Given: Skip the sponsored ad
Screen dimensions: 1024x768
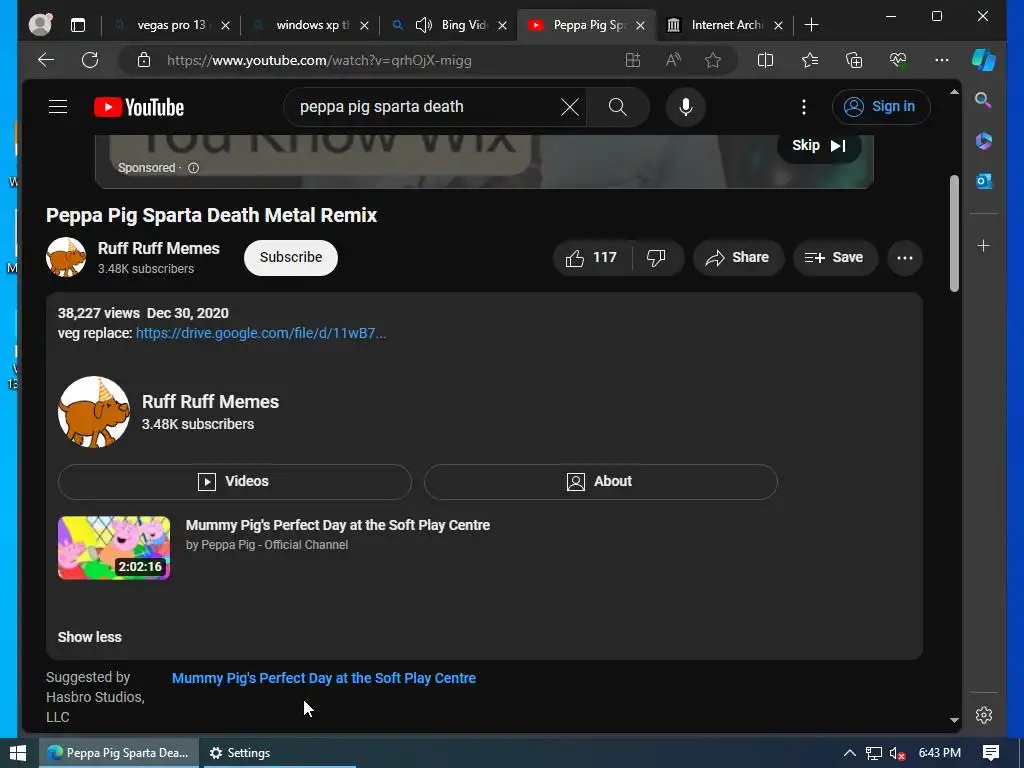Looking at the screenshot, I should 819,146.
